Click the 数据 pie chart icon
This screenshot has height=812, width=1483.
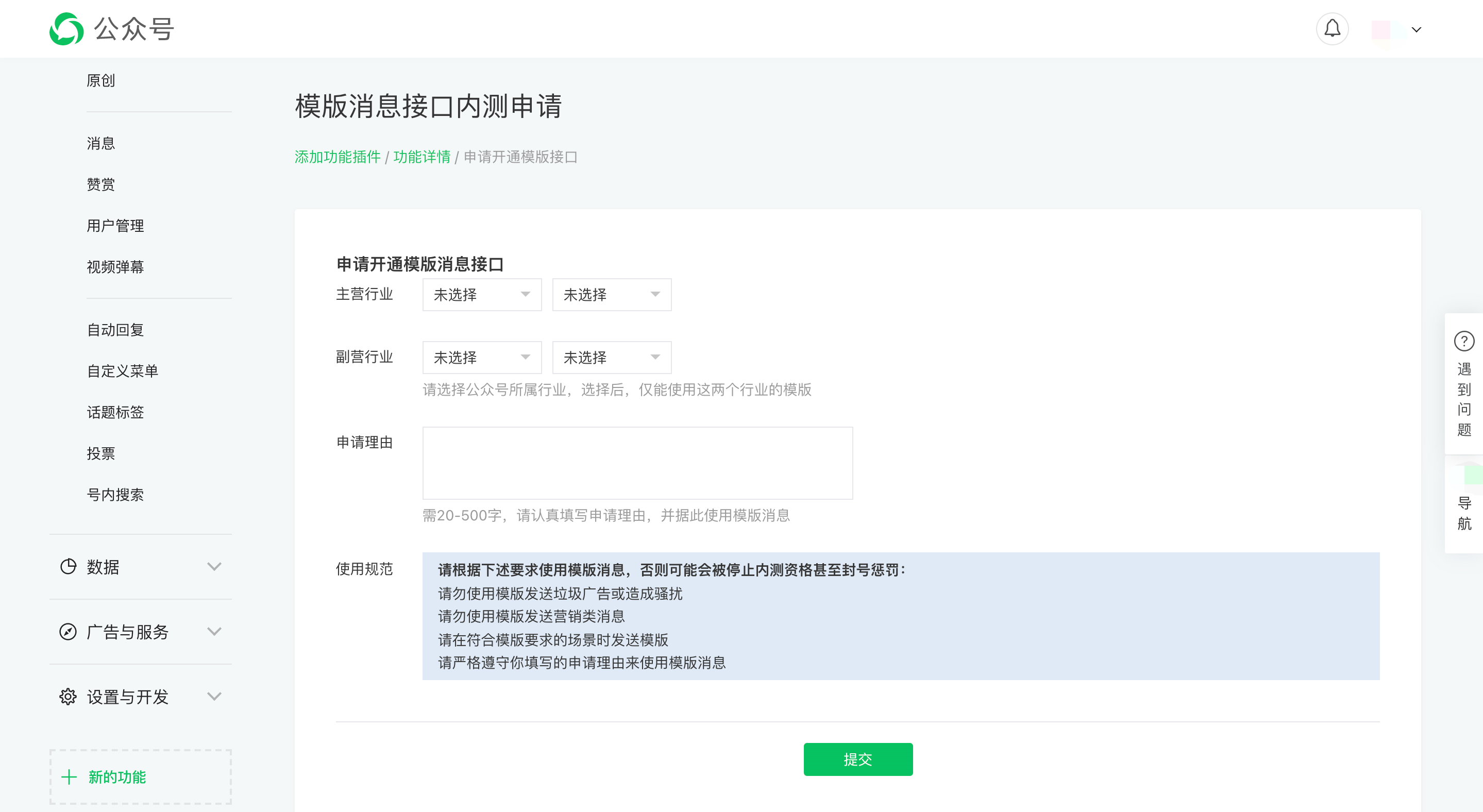68,567
